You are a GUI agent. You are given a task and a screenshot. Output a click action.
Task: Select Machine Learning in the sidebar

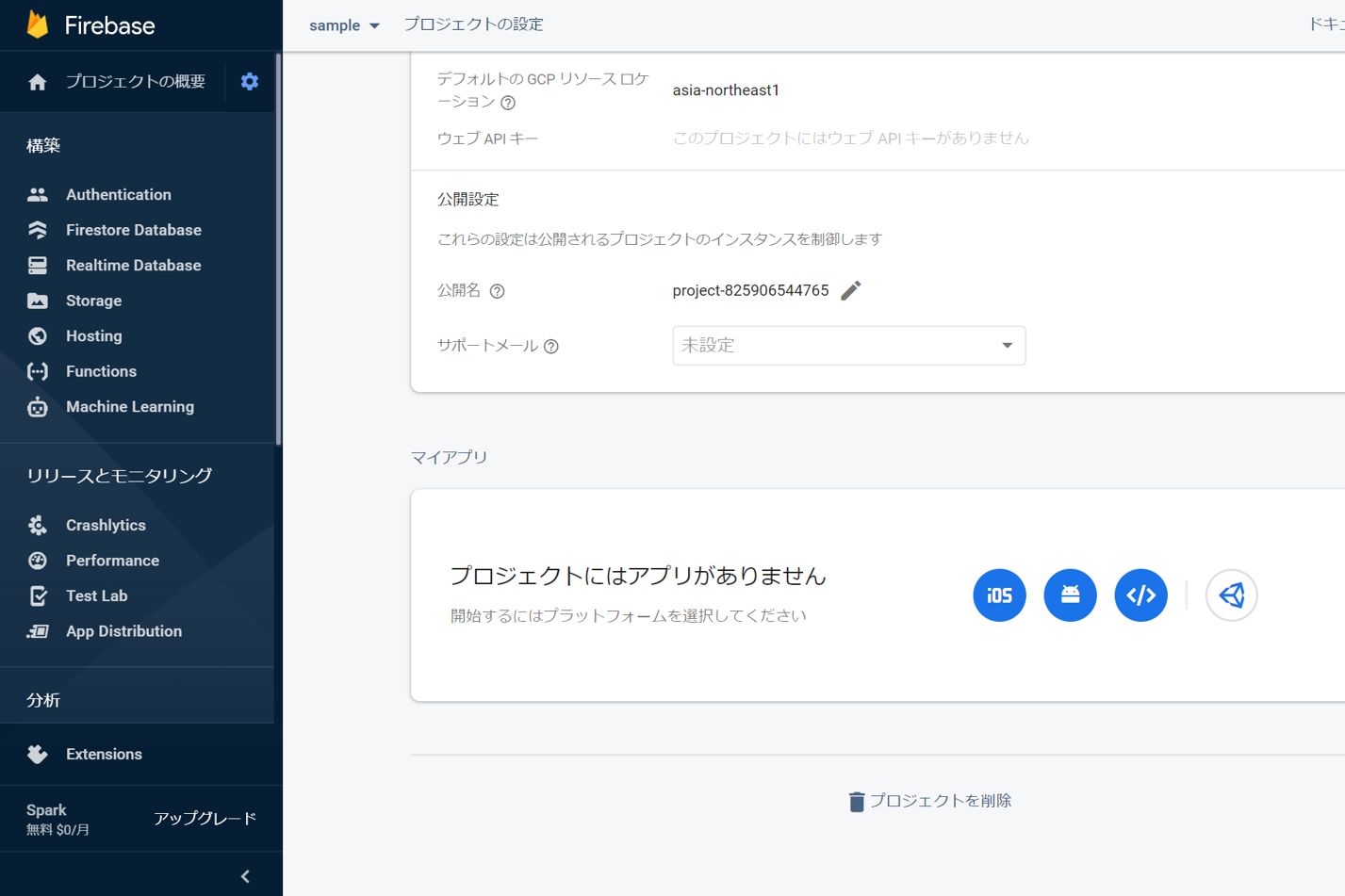point(129,406)
